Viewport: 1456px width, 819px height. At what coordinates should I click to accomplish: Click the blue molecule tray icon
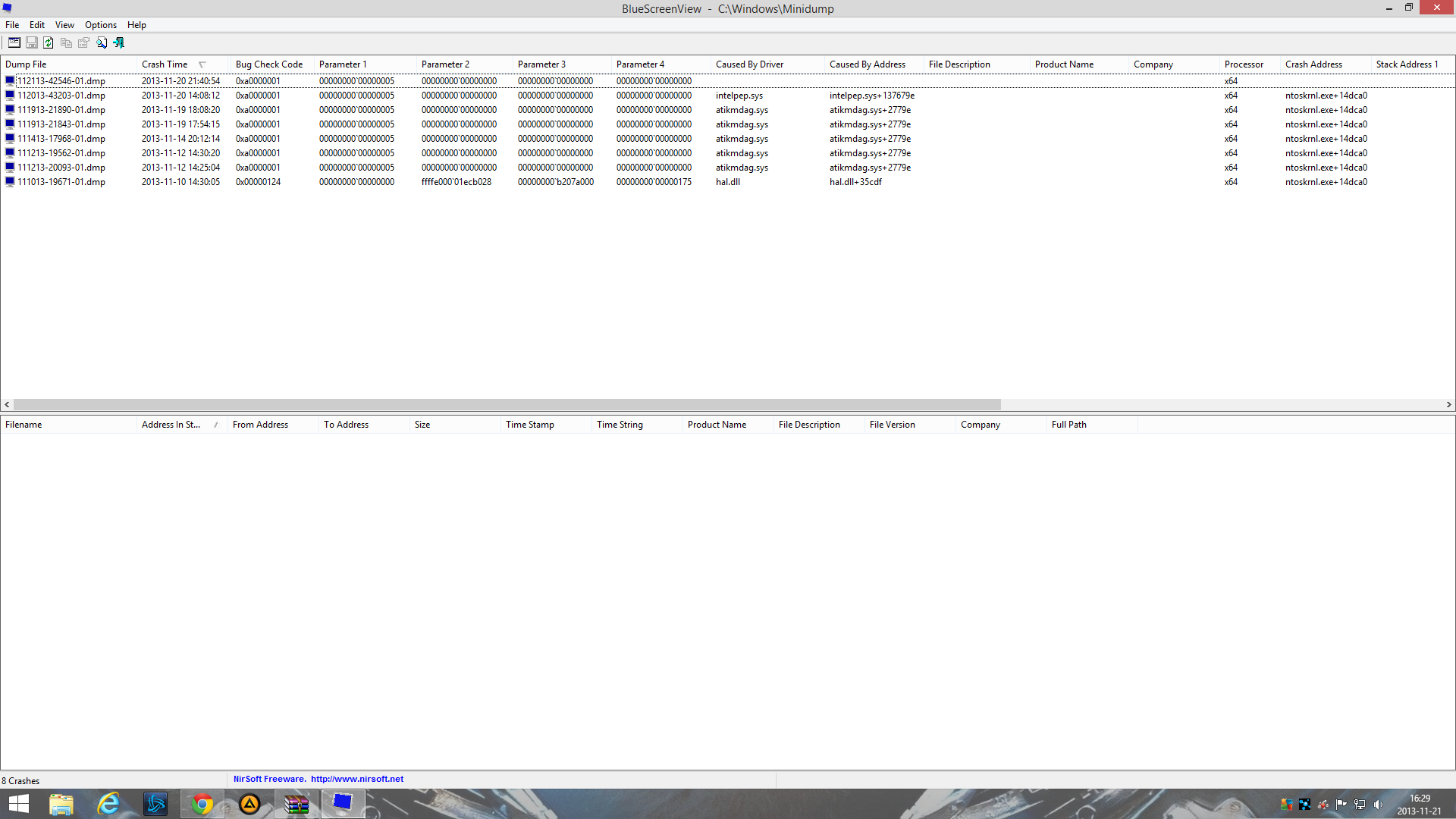(x=1304, y=805)
